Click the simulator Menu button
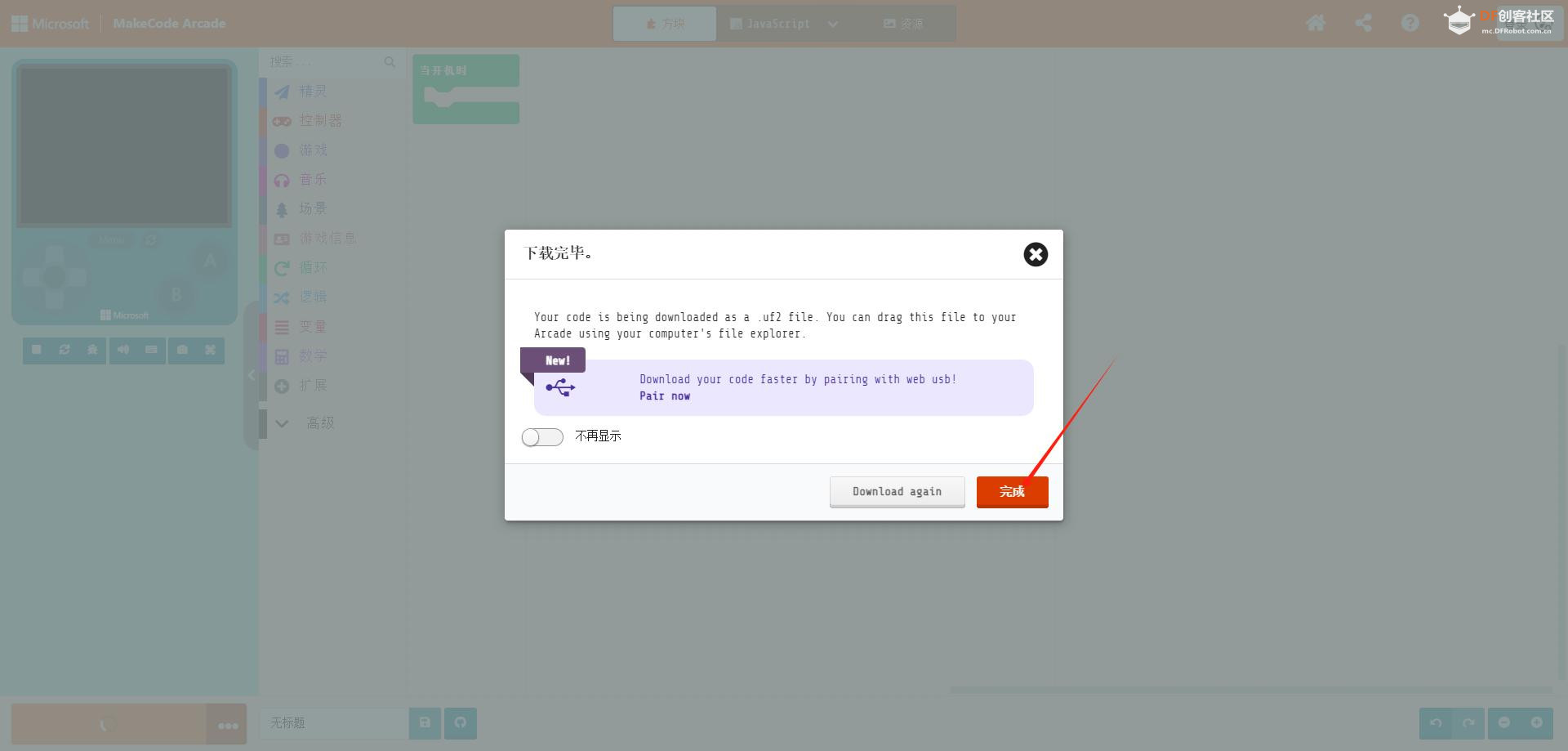 point(112,240)
